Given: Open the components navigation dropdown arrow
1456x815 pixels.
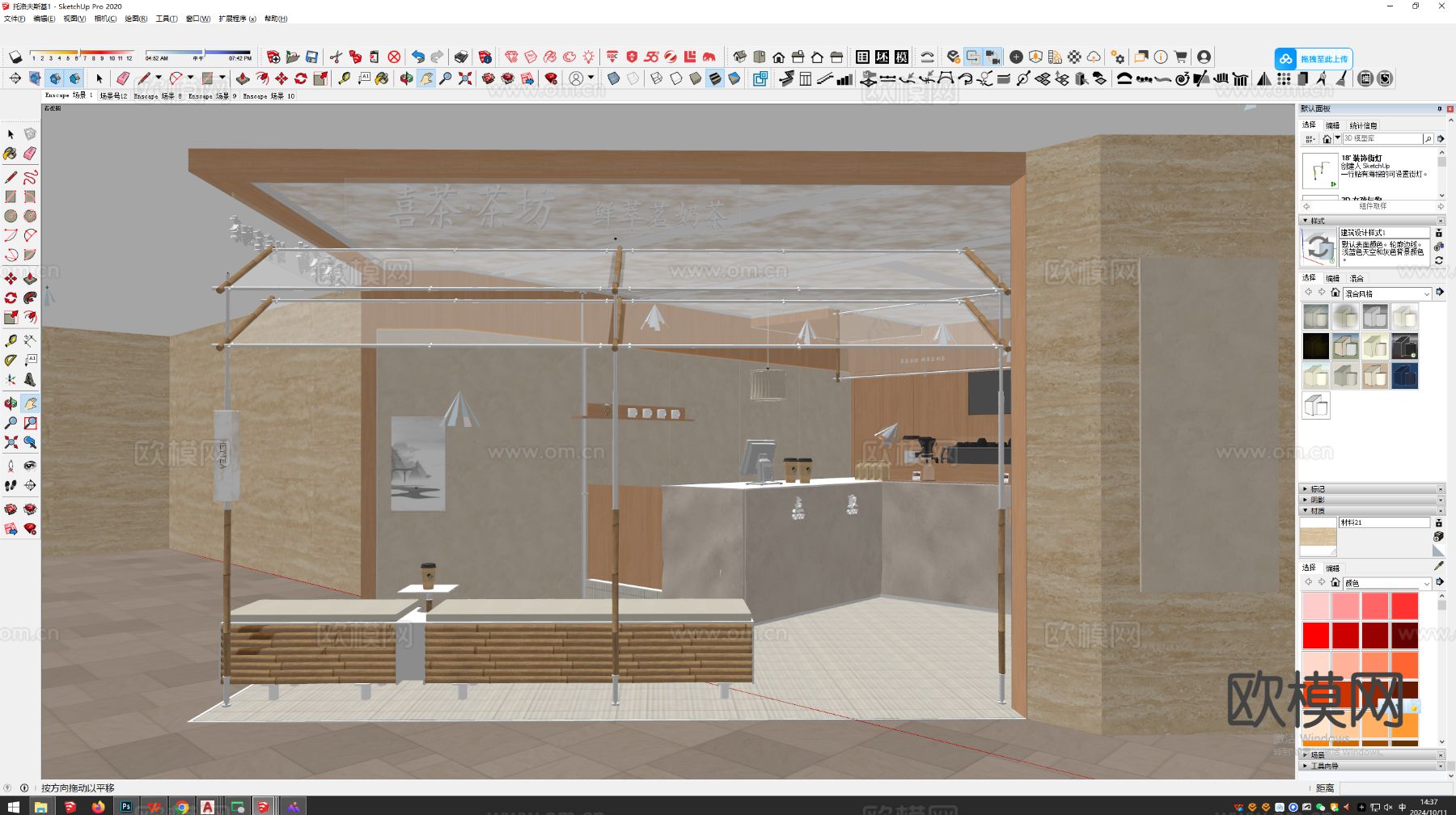Looking at the screenshot, I should click(x=1337, y=138).
